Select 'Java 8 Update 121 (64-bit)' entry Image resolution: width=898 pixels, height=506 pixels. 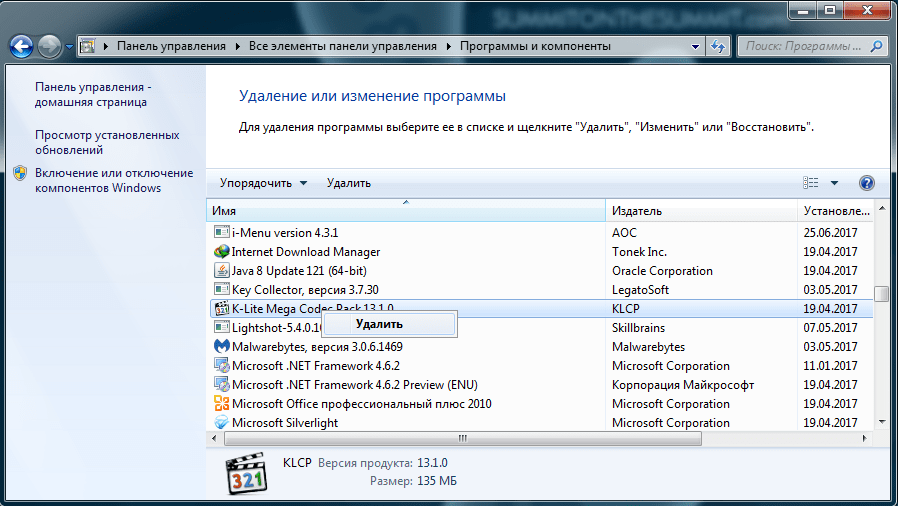pos(299,271)
